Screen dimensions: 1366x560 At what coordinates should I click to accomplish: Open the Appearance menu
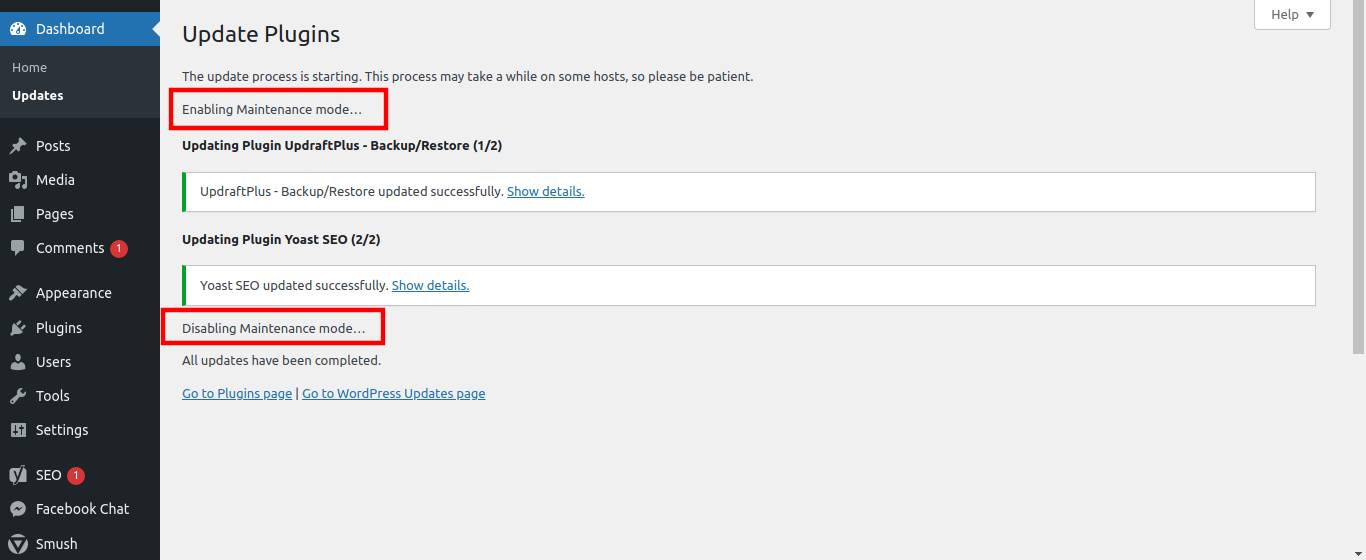click(x=80, y=293)
